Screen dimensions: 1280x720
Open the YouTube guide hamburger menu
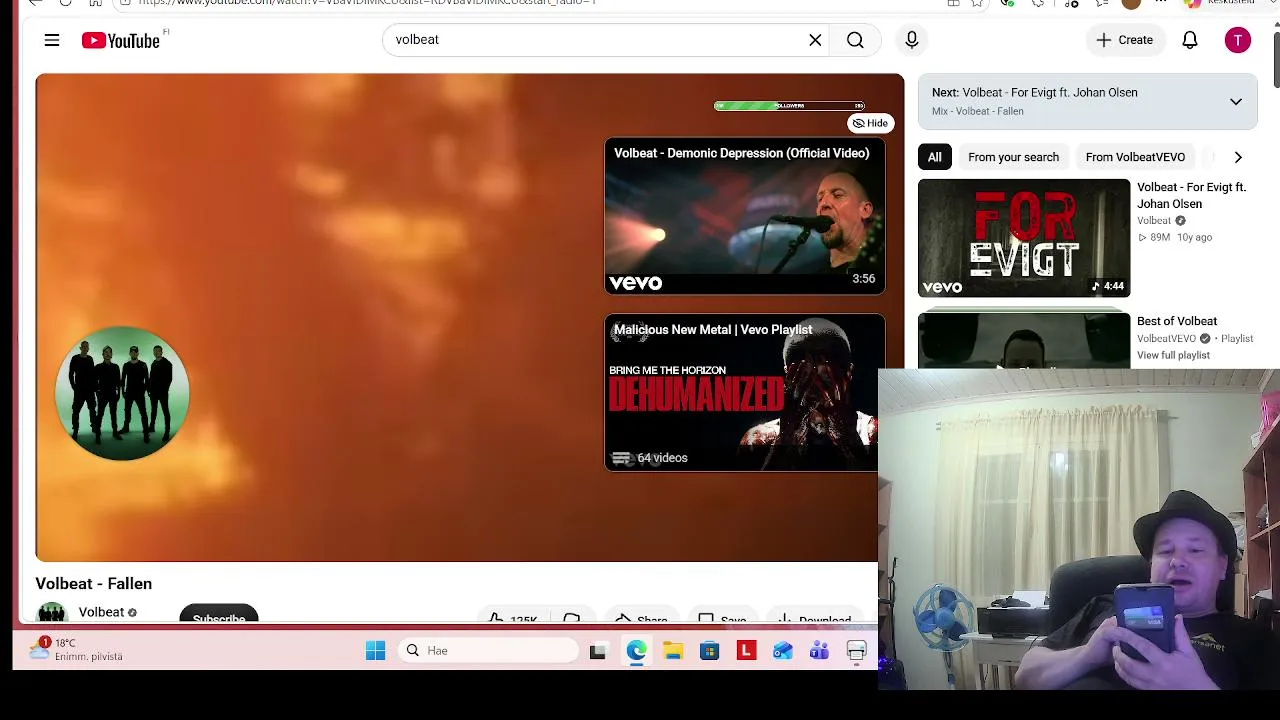[52, 40]
